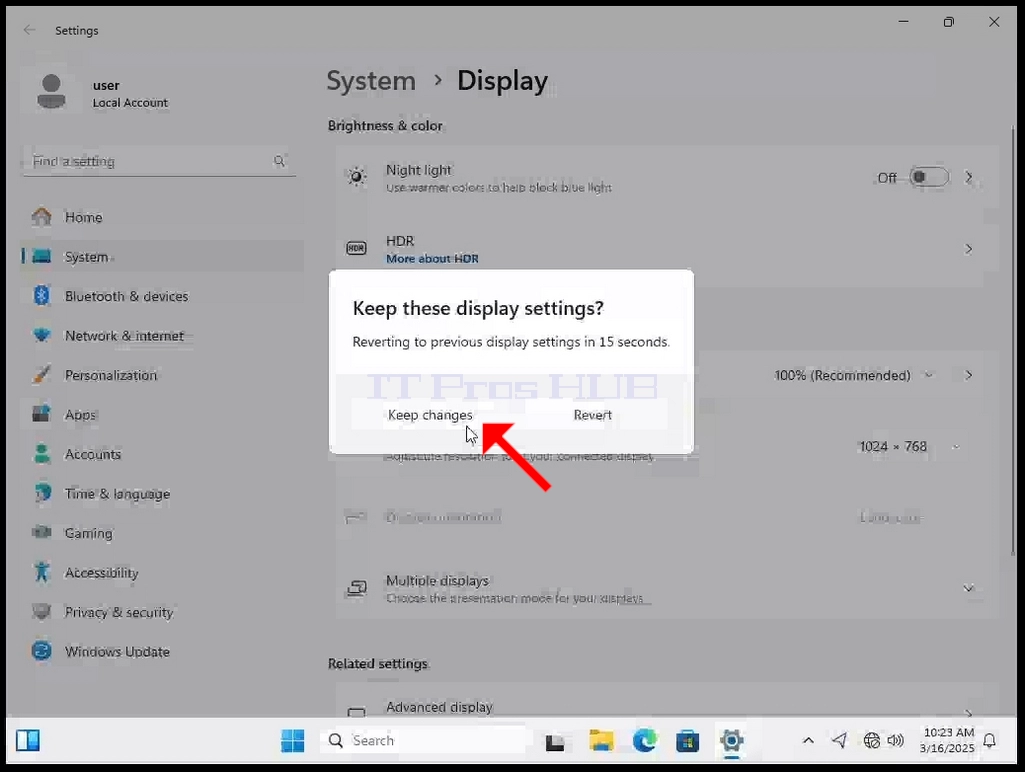Click the location arrow tray icon
Image resolution: width=1025 pixels, height=772 pixels.
(839, 740)
